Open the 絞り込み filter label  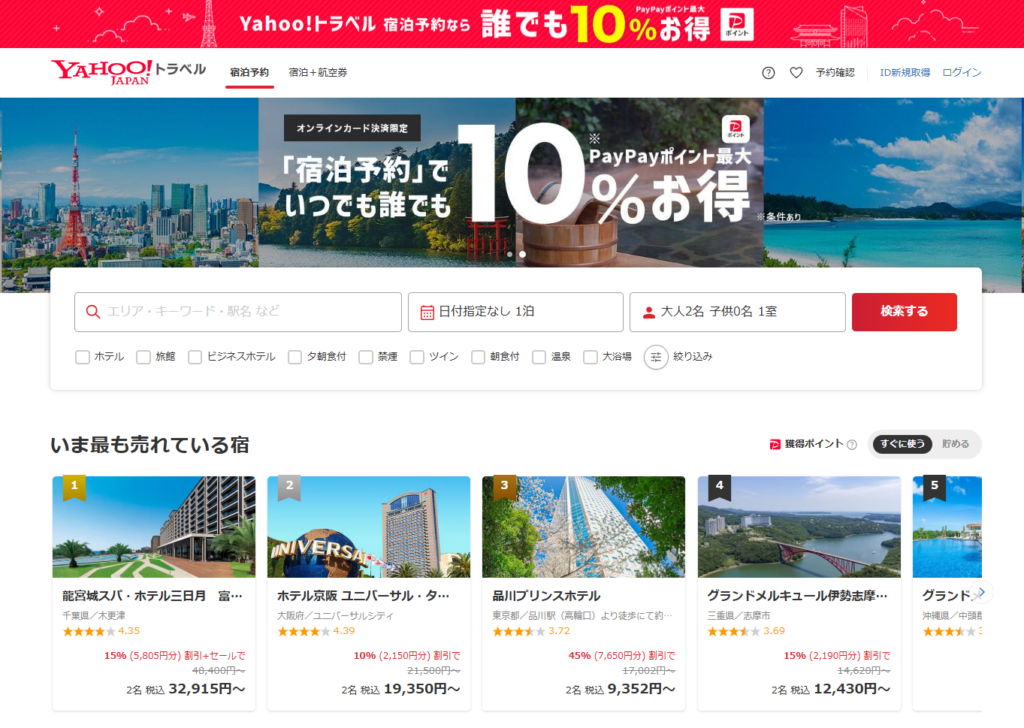pyautogui.click(x=693, y=357)
